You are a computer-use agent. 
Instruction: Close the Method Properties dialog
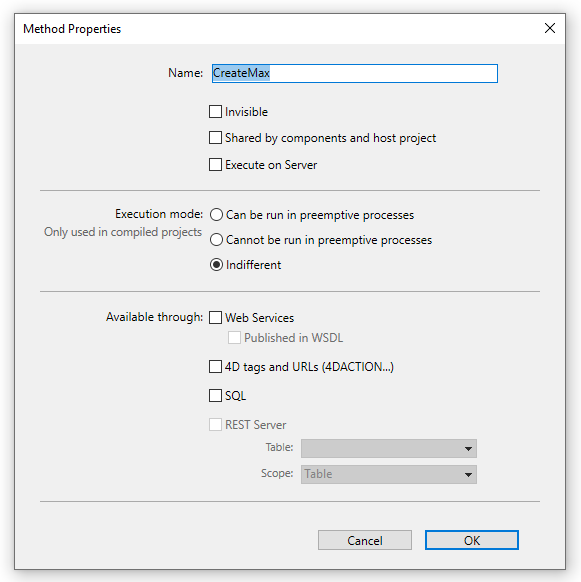point(549,28)
